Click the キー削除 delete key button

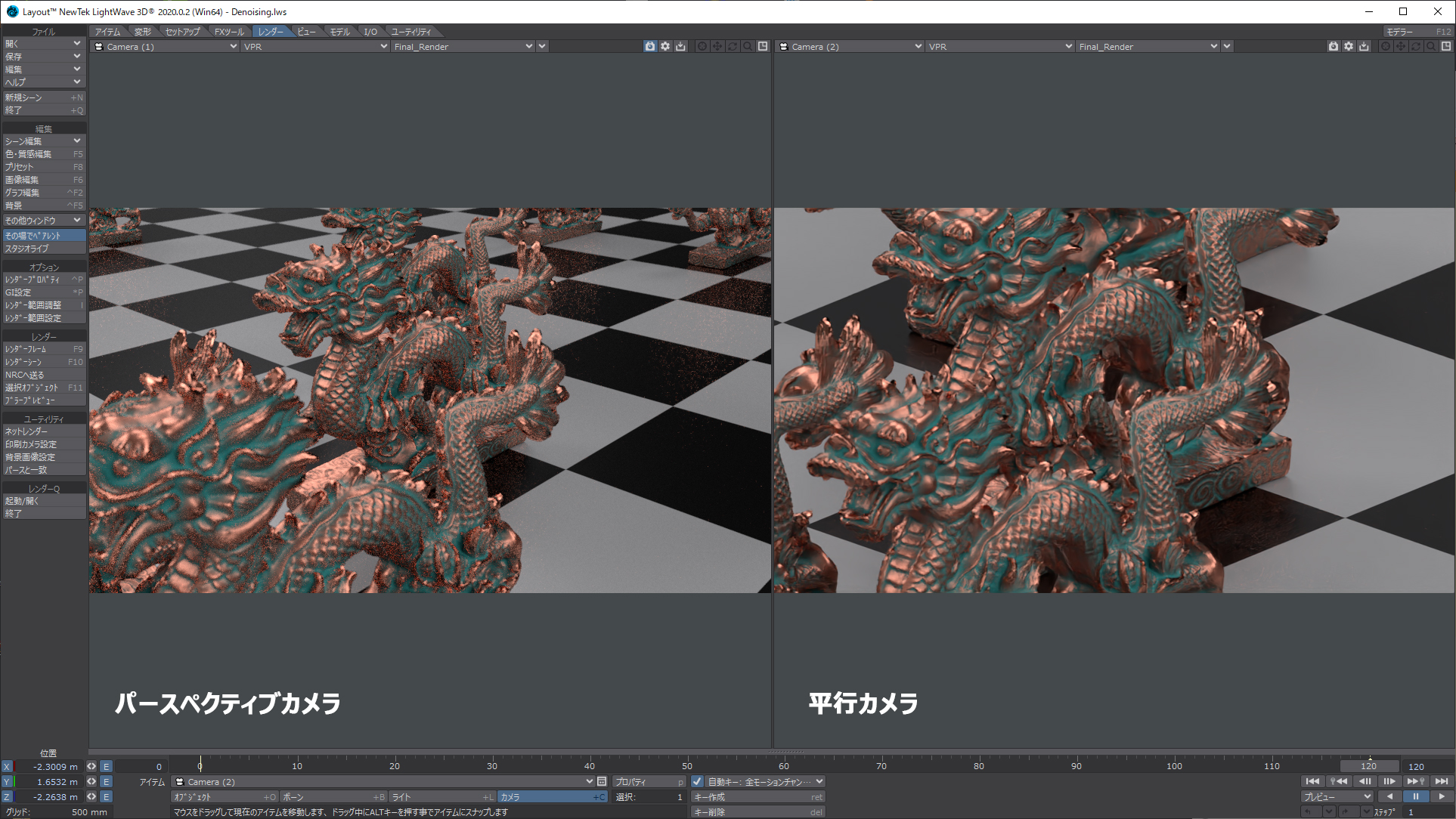point(757,811)
